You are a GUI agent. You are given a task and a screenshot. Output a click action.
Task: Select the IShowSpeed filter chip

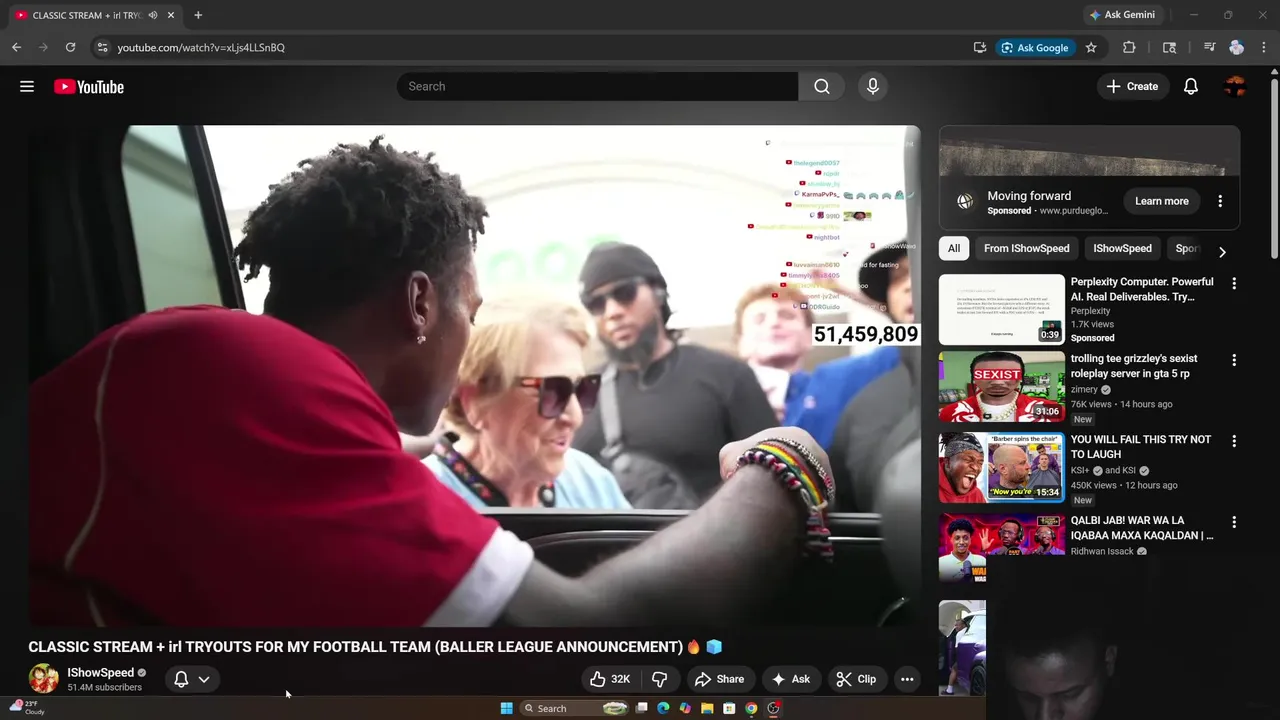[x=1122, y=249]
